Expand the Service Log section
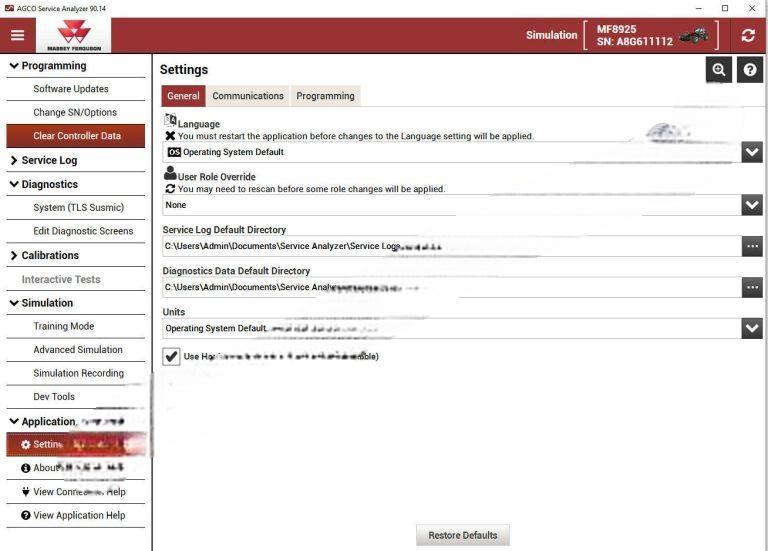The width and height of the screenshot is (768, 551). 48,160
